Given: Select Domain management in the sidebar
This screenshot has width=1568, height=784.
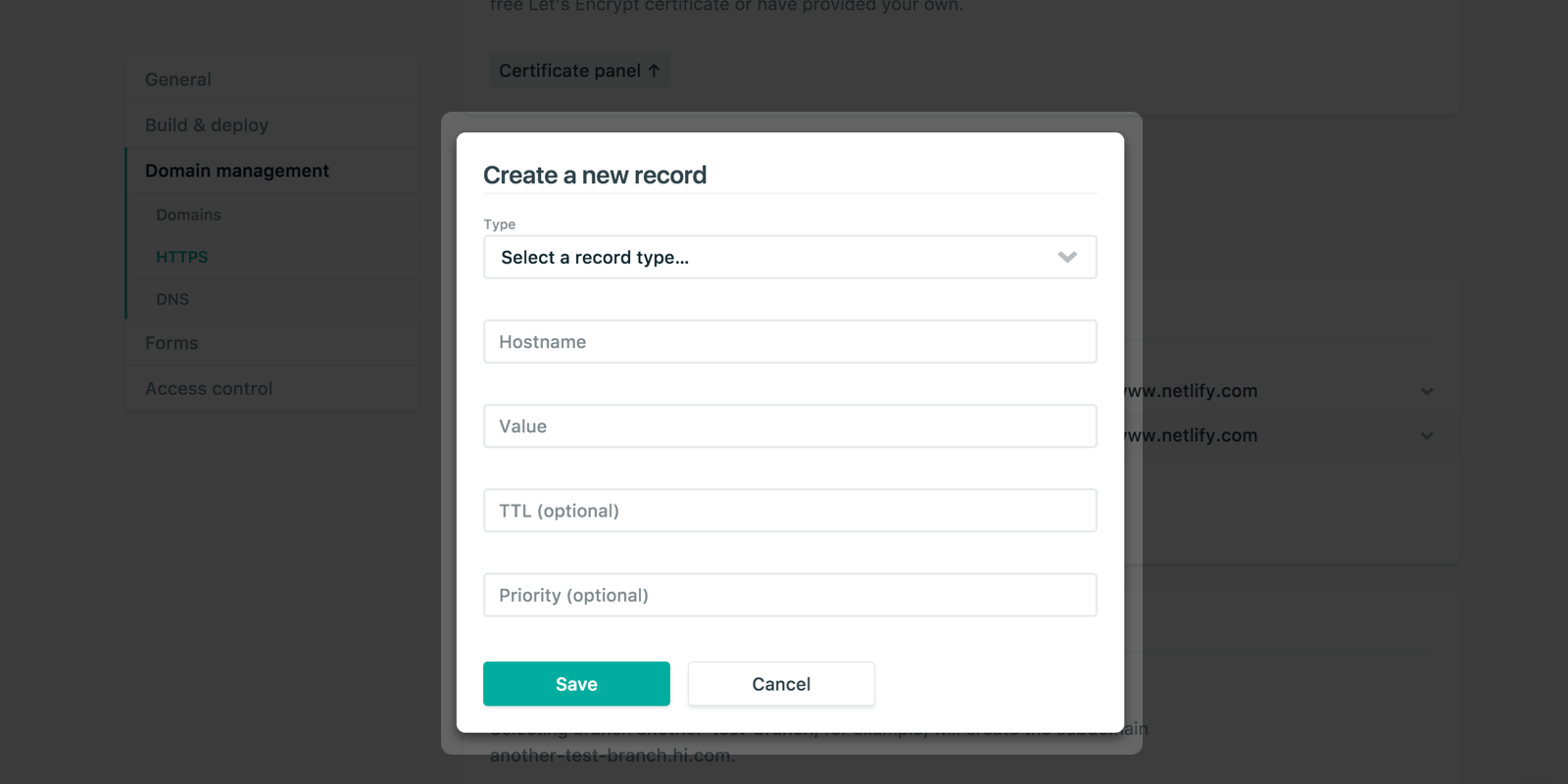Looking at the screenshot, I should pos(237,171).
